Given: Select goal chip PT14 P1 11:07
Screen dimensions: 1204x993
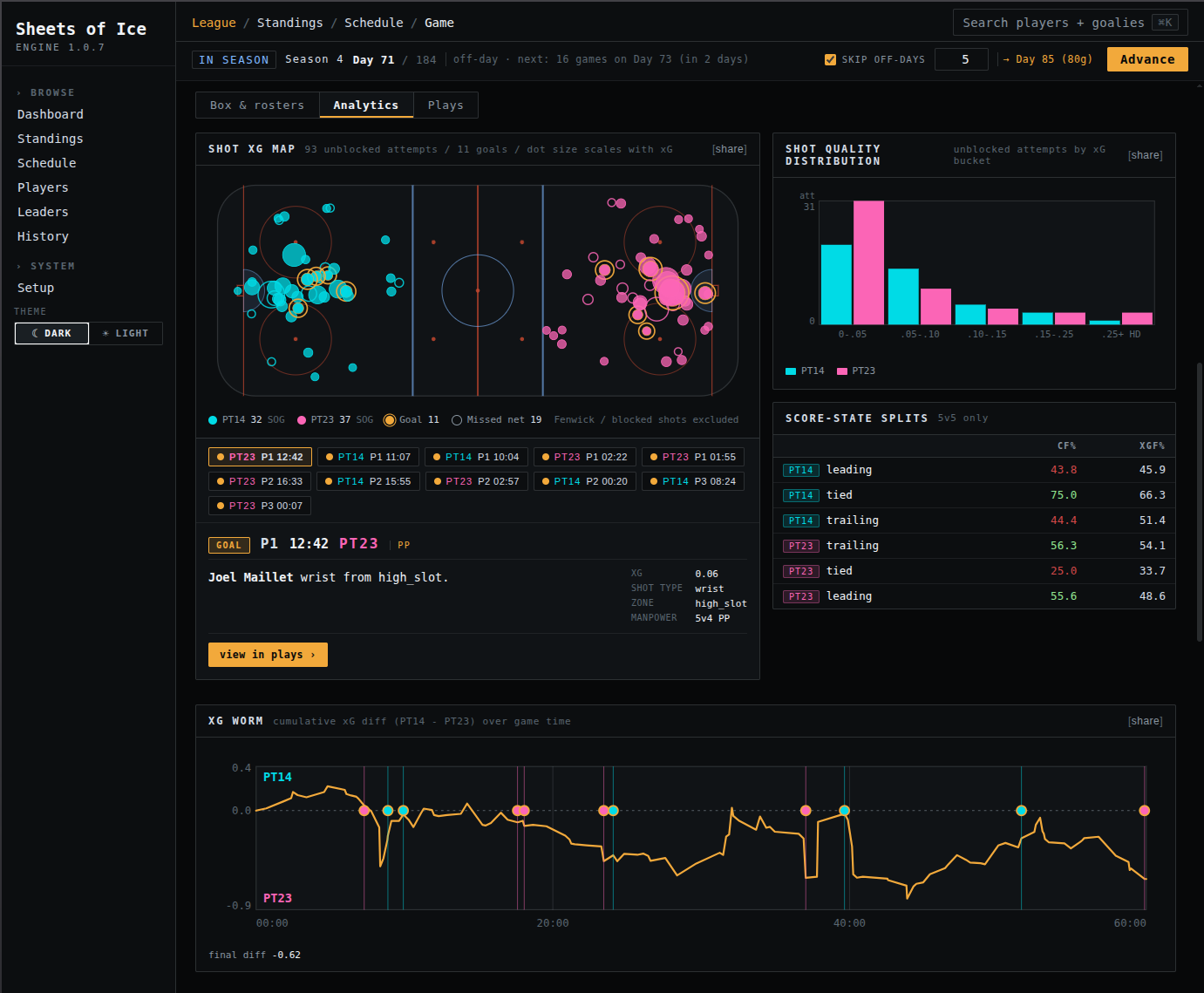Looking at the screenshot, I should tap(368, 457).
